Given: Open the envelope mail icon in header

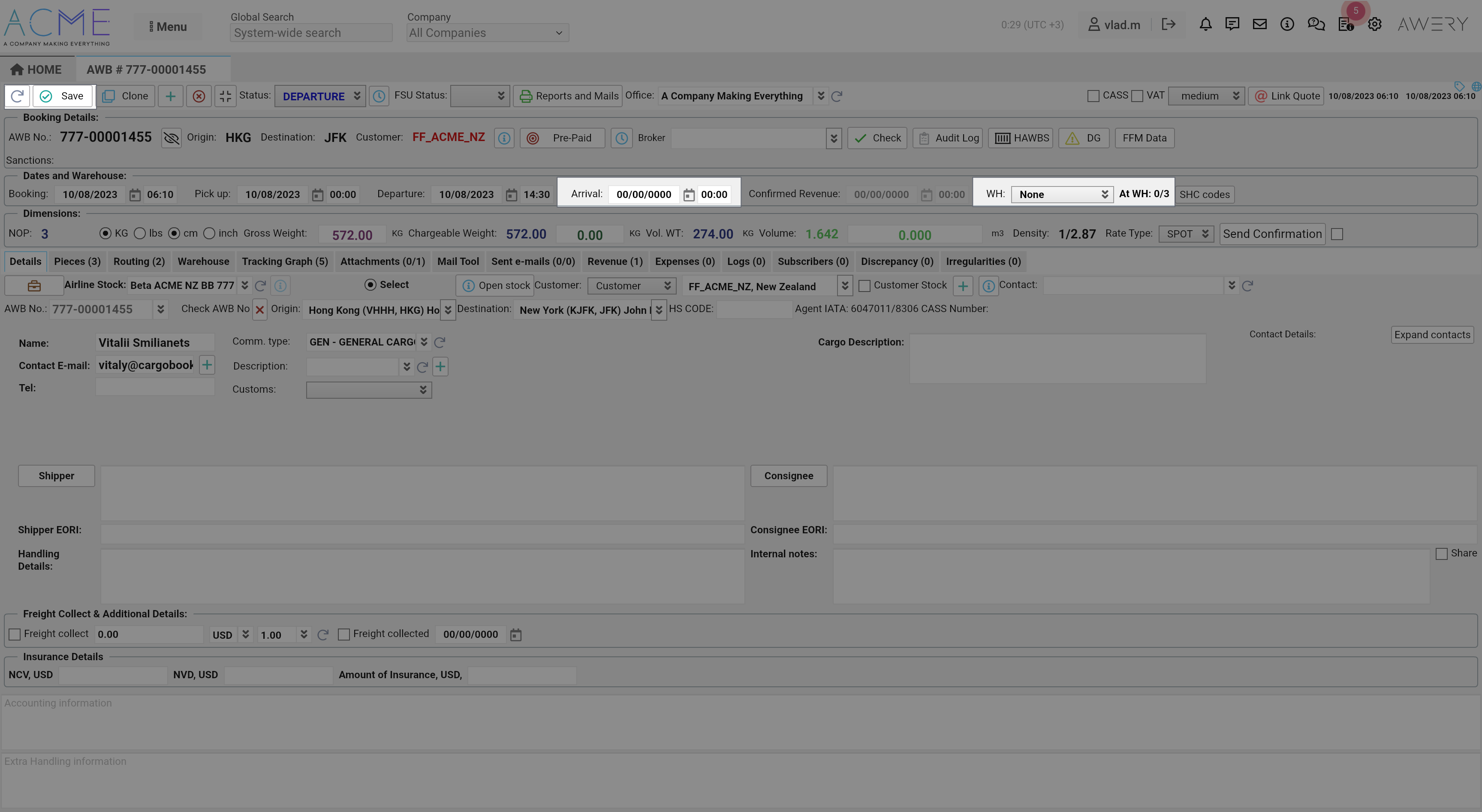Looking at the screenshot, I should pos(1259,24).
